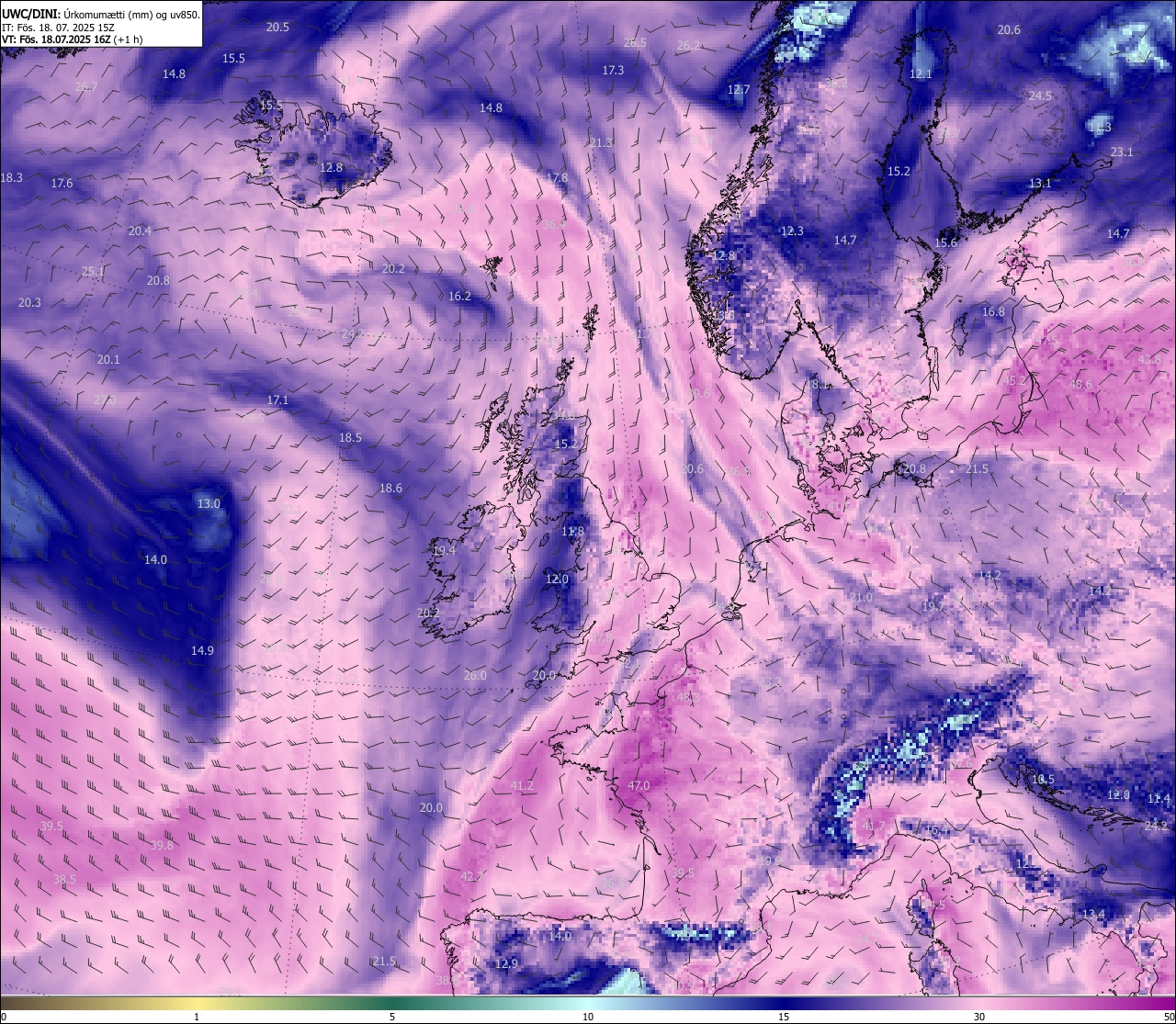The height and width of the screenshot is (1024, 1176).
Task: Click the 19.4 value over Ireland
Action: tap(444, 550)
